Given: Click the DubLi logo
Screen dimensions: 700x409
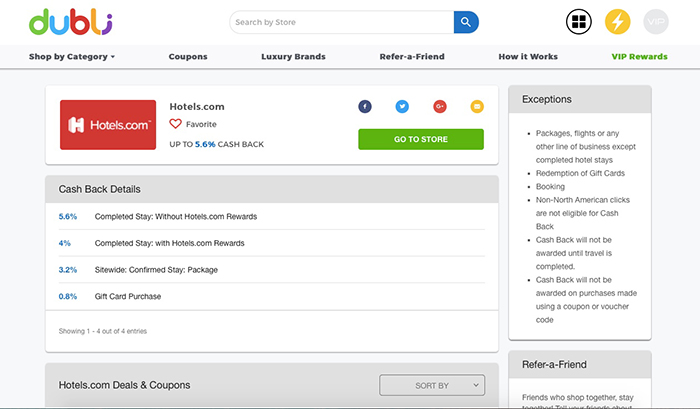Looking at the screenshot, I should coord(71,22).
